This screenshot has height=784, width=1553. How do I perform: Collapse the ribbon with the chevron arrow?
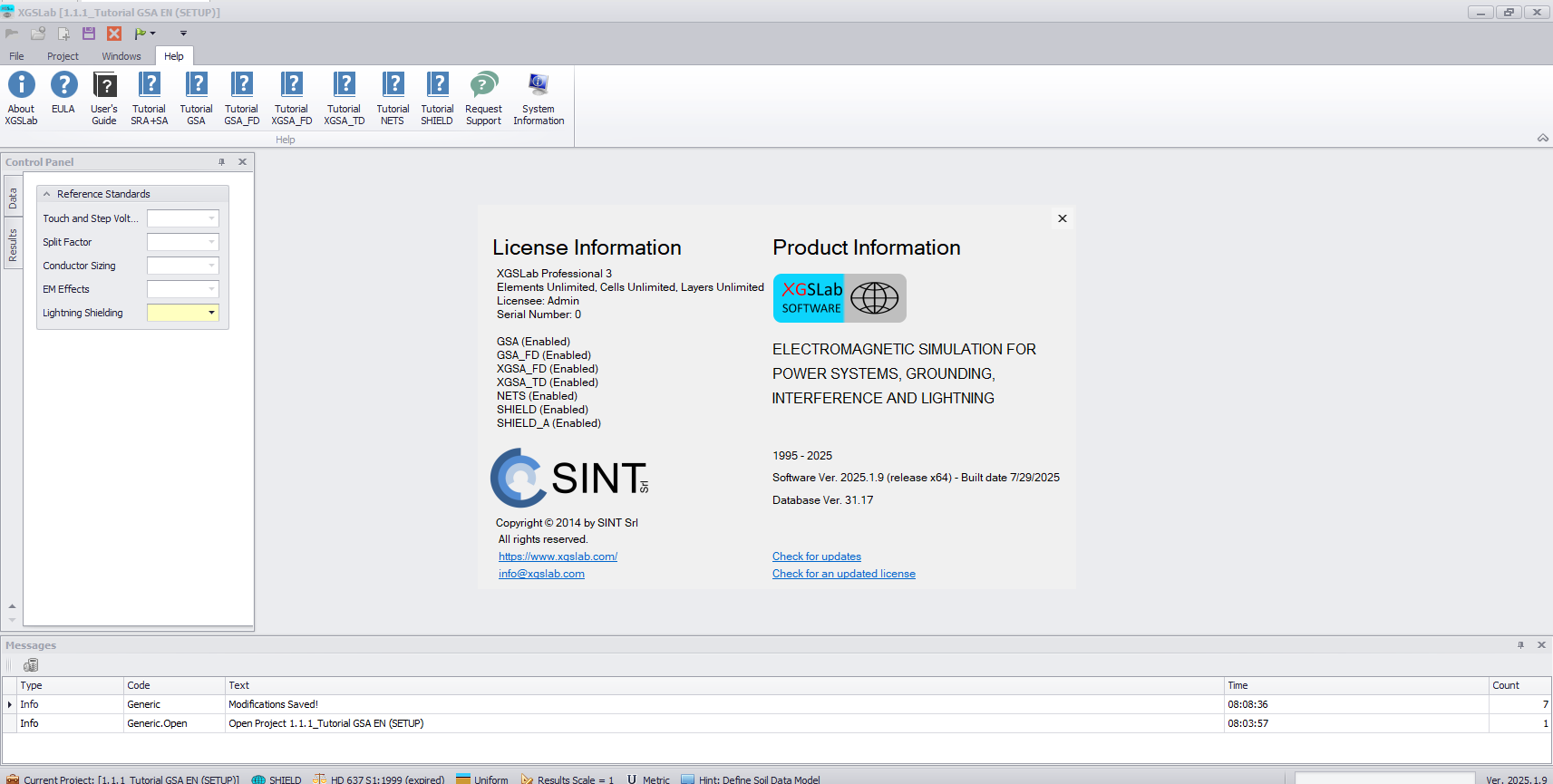coord(1542,139)
